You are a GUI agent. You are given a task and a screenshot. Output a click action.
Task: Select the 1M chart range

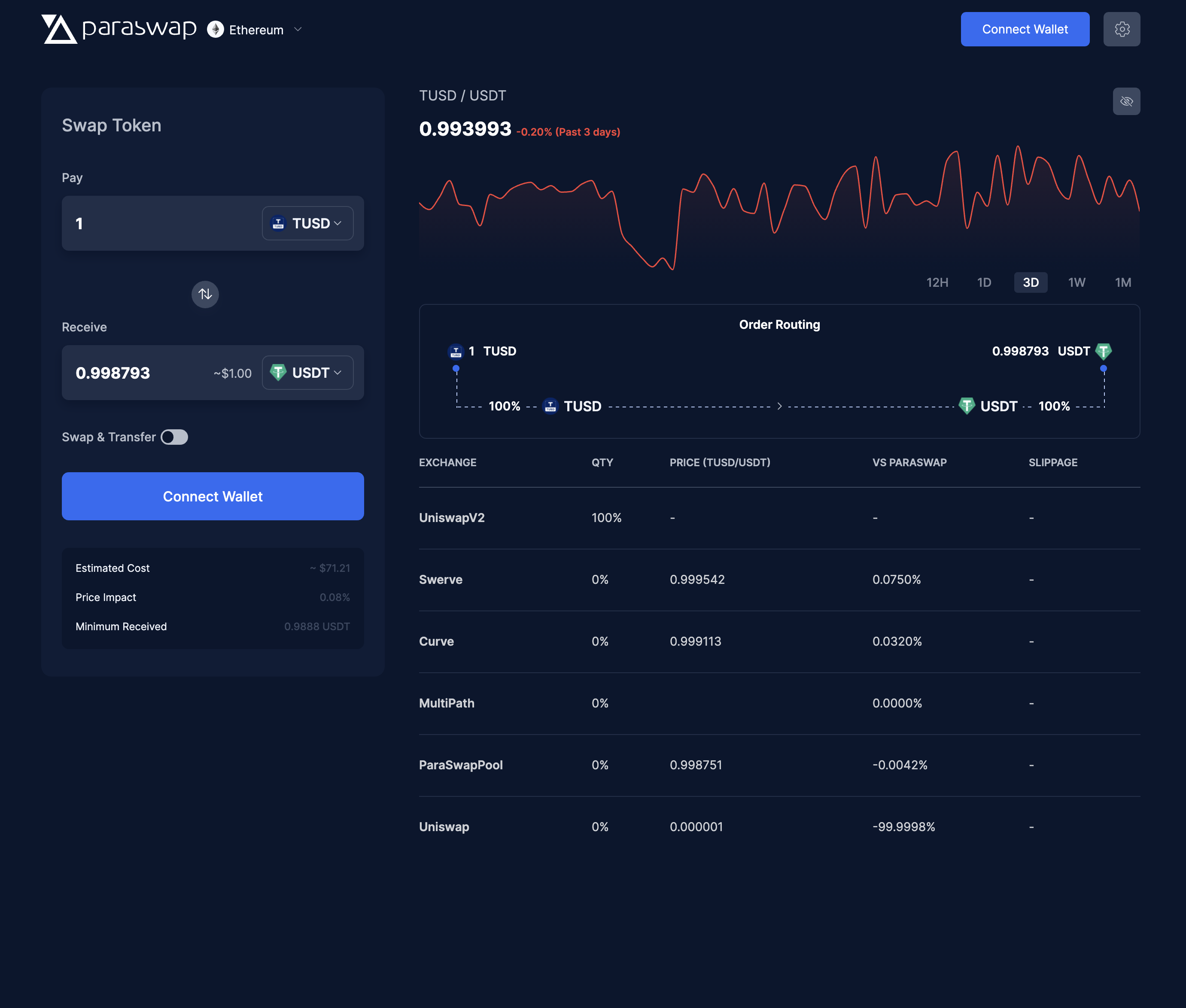(x=1122, y=282)
